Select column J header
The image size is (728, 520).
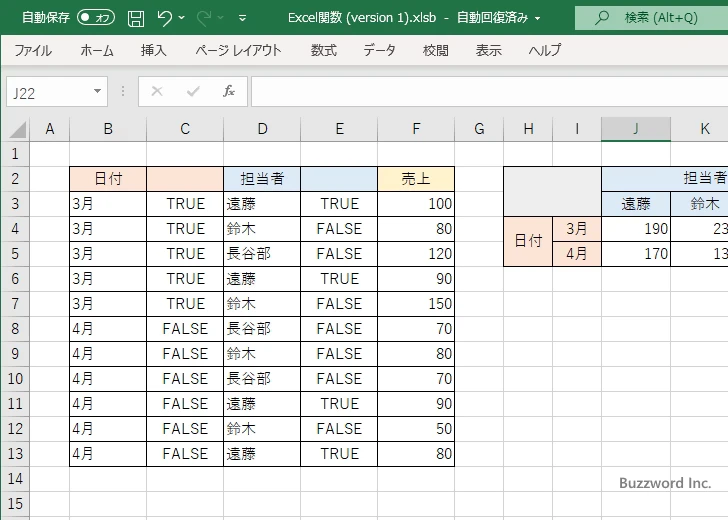point(636,129)
